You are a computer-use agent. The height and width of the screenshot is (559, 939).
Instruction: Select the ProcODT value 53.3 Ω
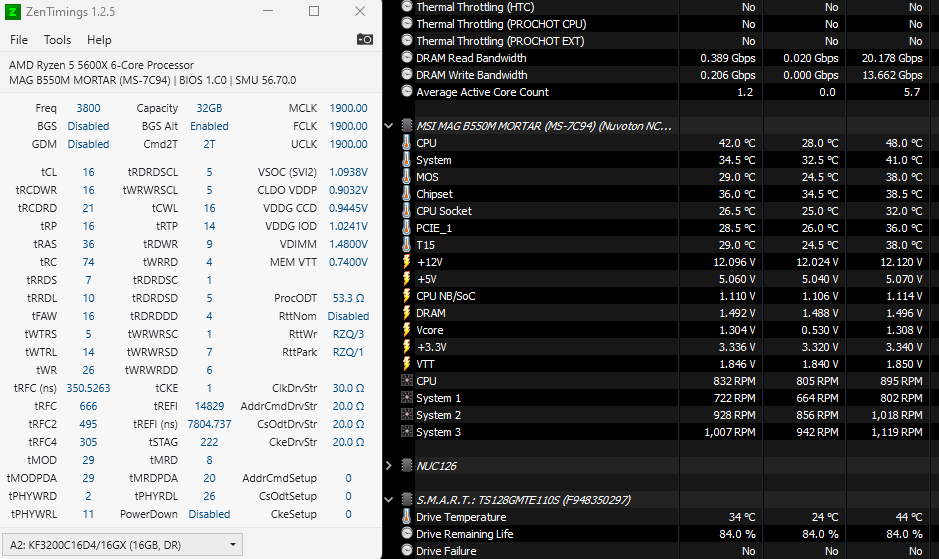(x=349, y=298)
